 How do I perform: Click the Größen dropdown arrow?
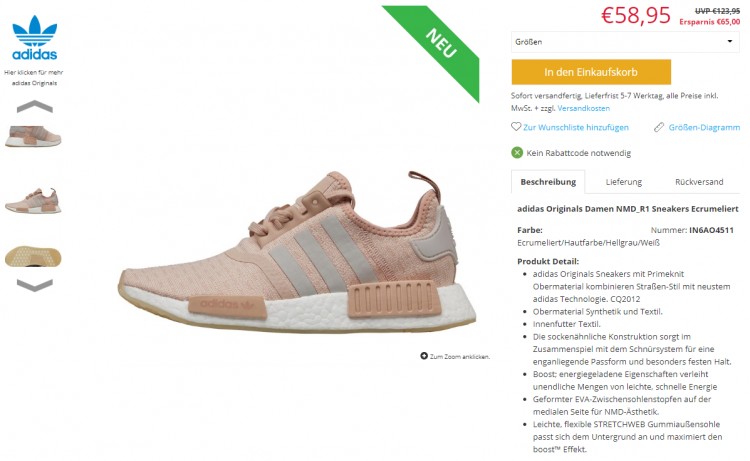(x=730, y=42)
